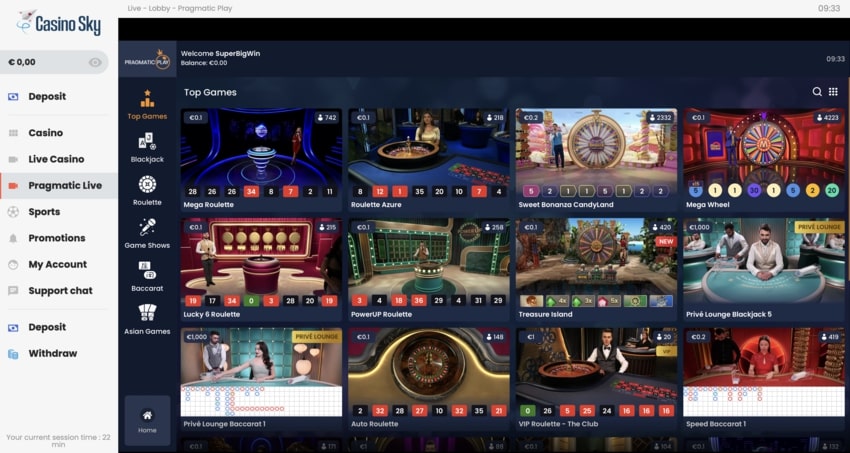
Task: Click the Pragmatic Play logo
Action: [x=147, y=60]
